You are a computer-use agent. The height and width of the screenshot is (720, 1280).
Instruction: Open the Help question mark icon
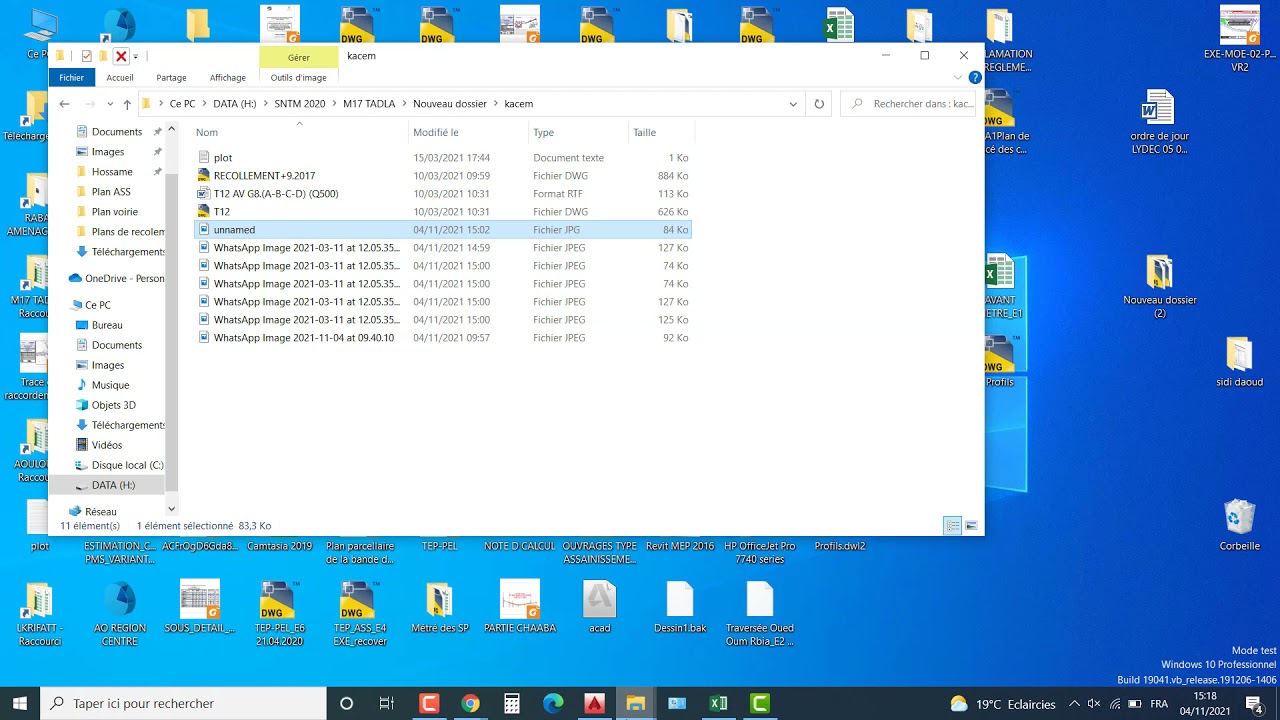pos(975,77)
